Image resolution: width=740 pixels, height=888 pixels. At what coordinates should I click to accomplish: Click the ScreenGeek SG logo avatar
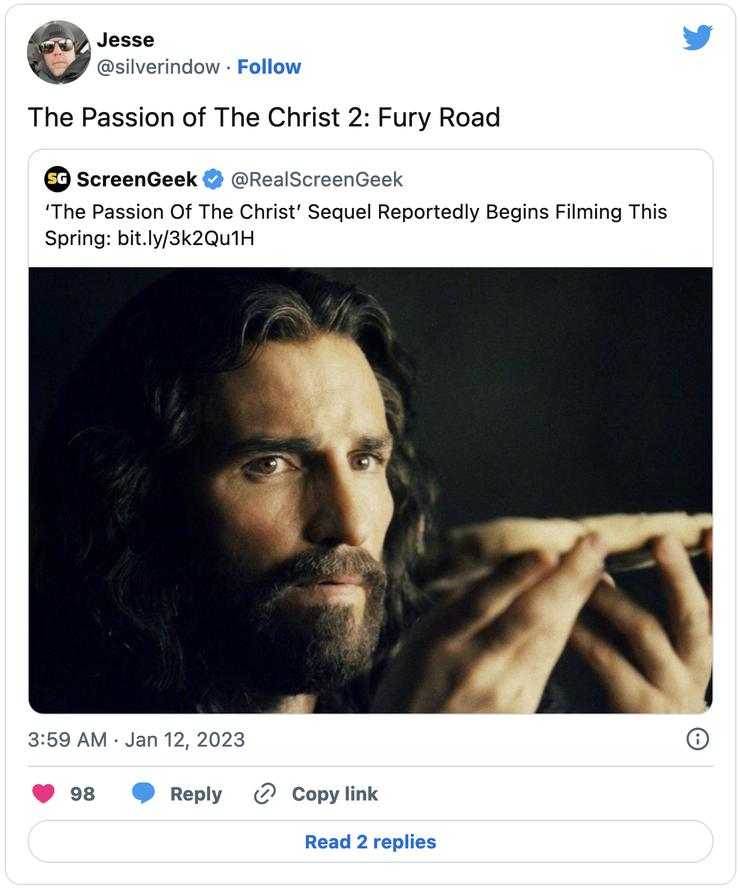58,179
